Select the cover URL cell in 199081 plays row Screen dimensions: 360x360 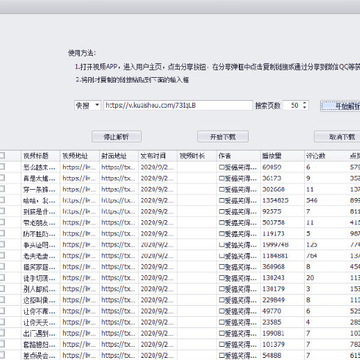[119, 333]
